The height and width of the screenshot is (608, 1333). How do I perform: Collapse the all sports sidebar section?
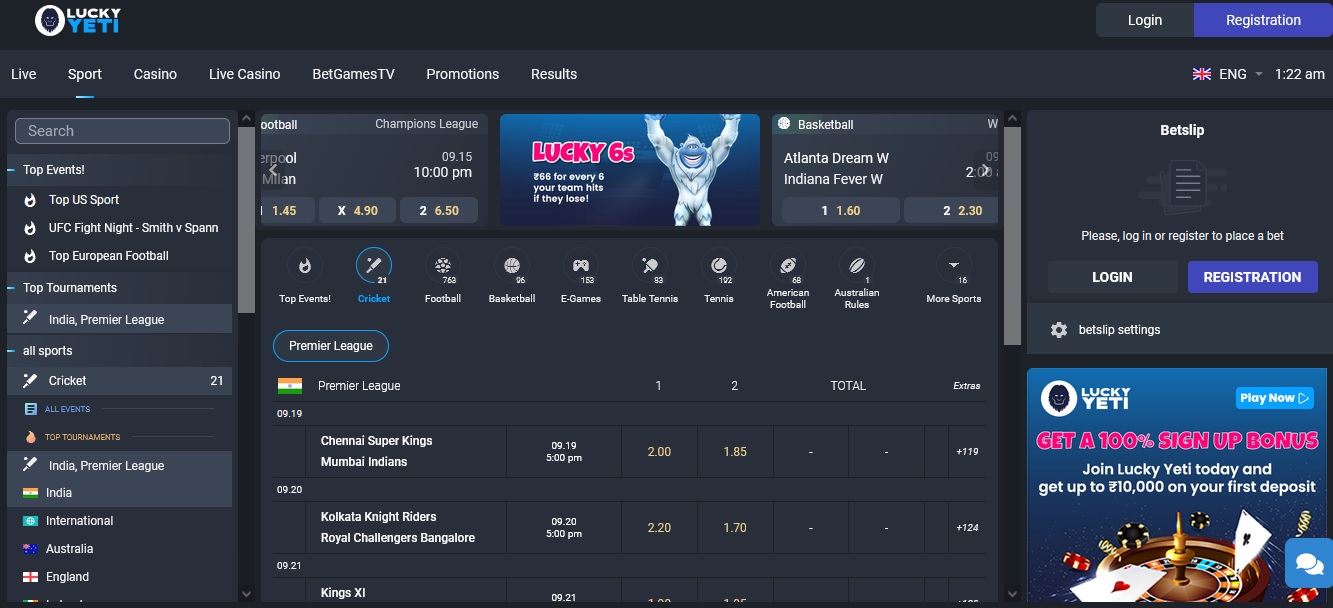tap(120, 351)
